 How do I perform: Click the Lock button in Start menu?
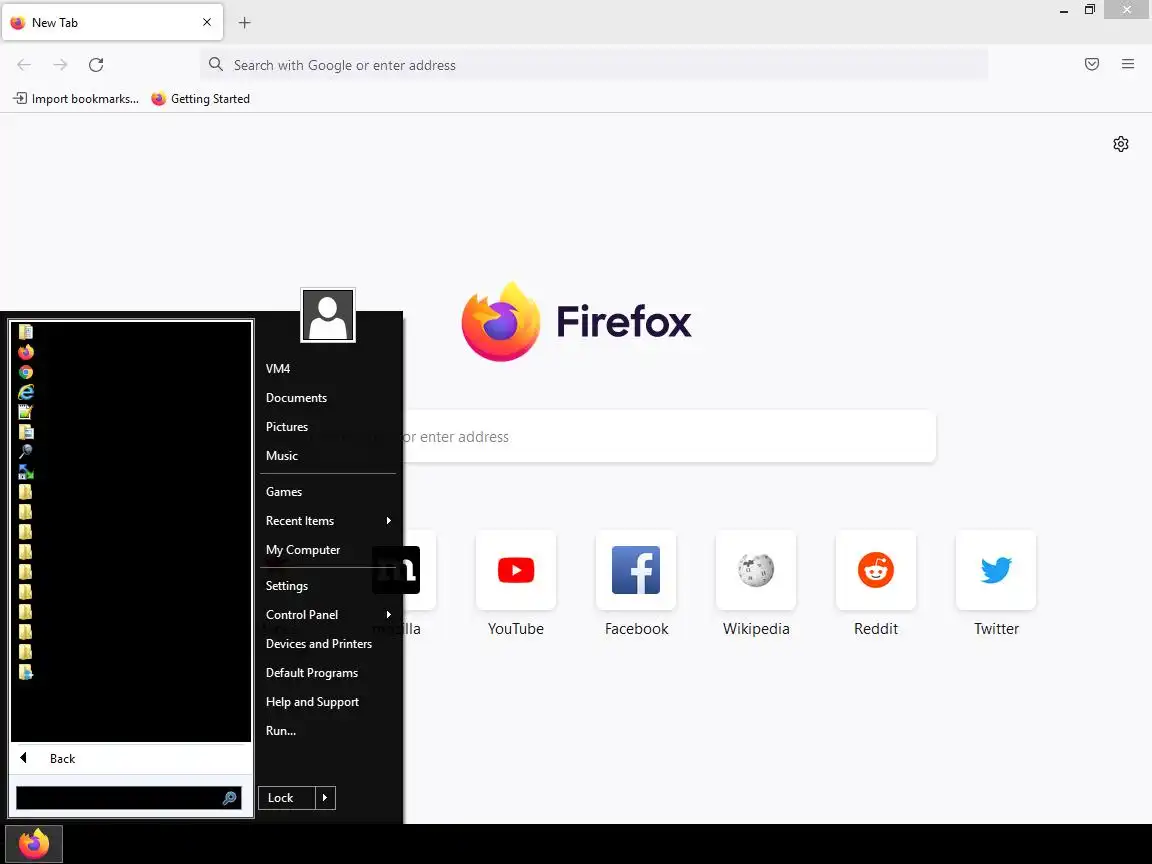287,798
